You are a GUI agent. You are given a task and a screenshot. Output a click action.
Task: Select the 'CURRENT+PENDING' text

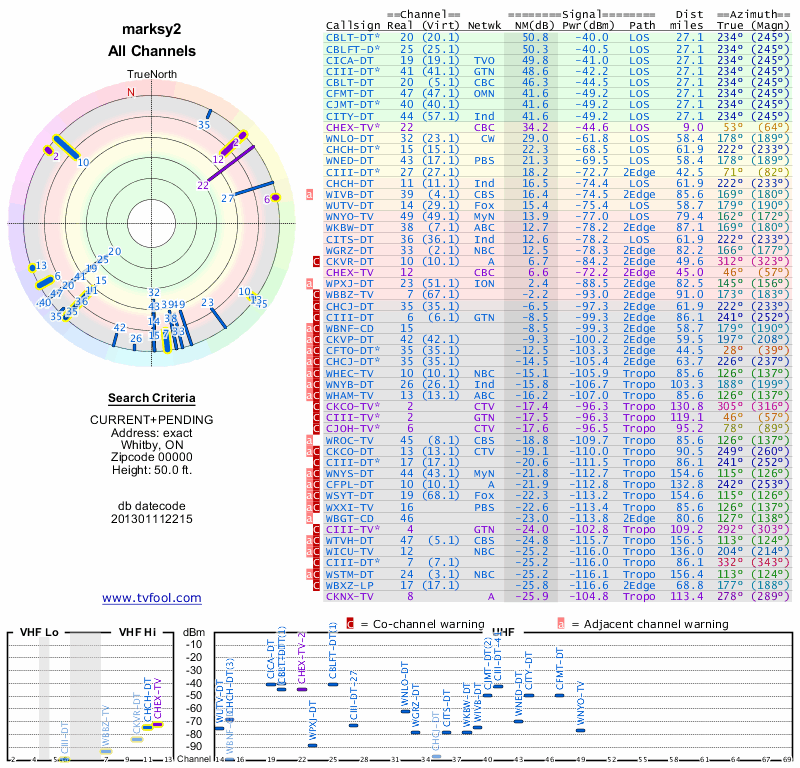coord(152,420)
